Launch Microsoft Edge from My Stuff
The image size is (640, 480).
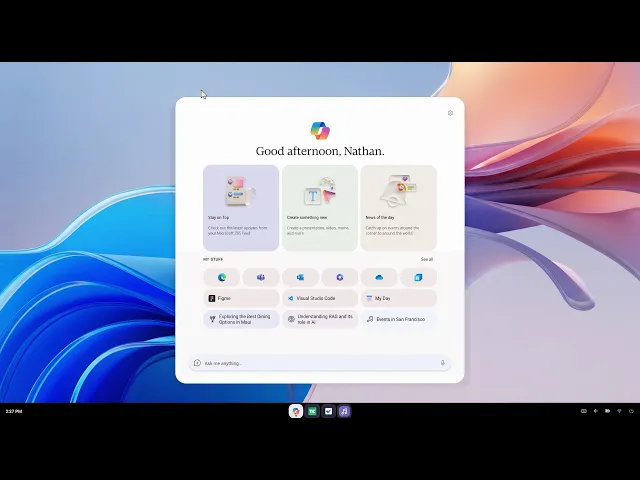[222, 278]
